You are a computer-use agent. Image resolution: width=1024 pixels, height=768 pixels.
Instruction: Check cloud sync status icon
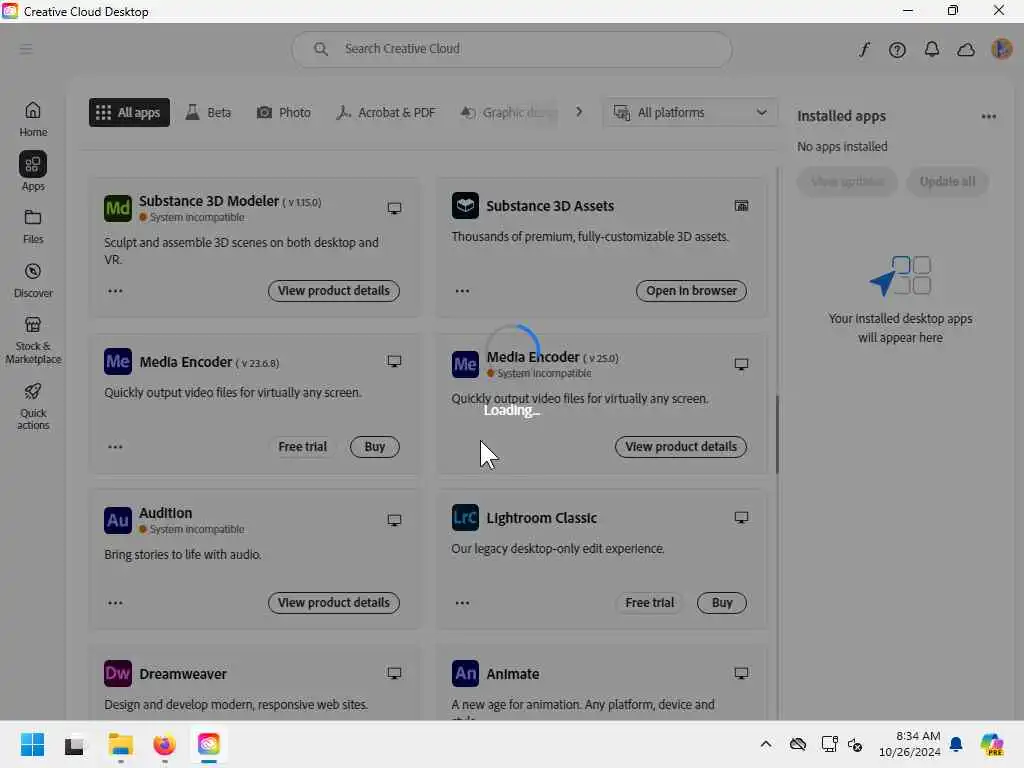966,50
